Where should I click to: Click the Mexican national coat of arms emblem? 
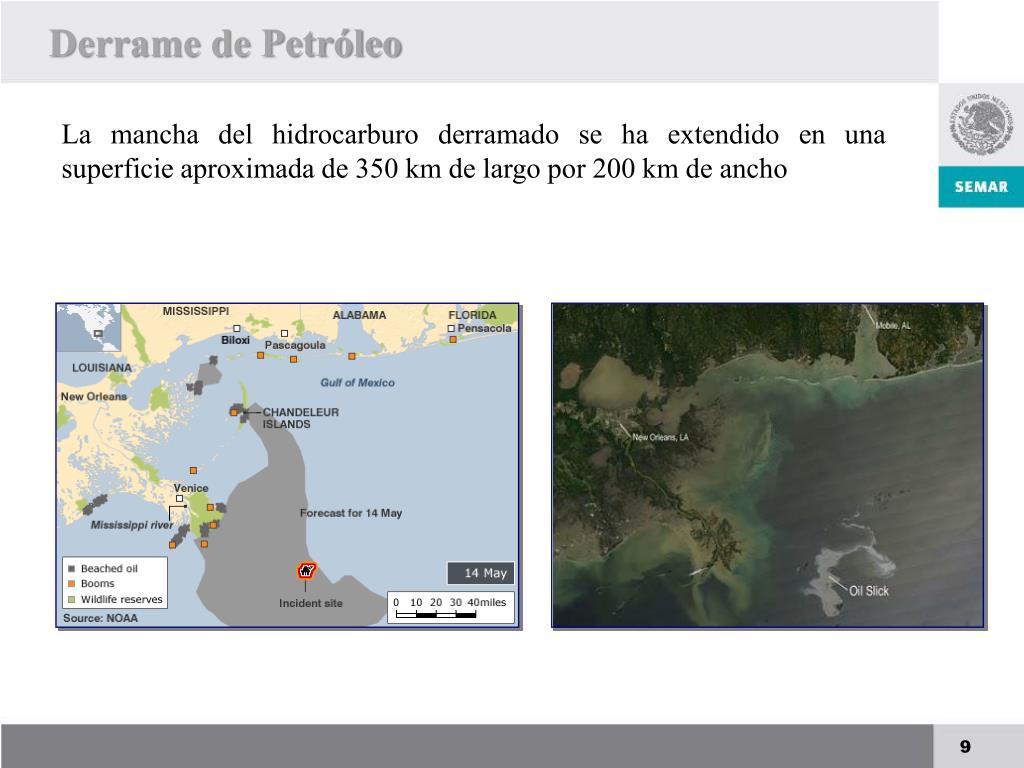coord(982,124)
